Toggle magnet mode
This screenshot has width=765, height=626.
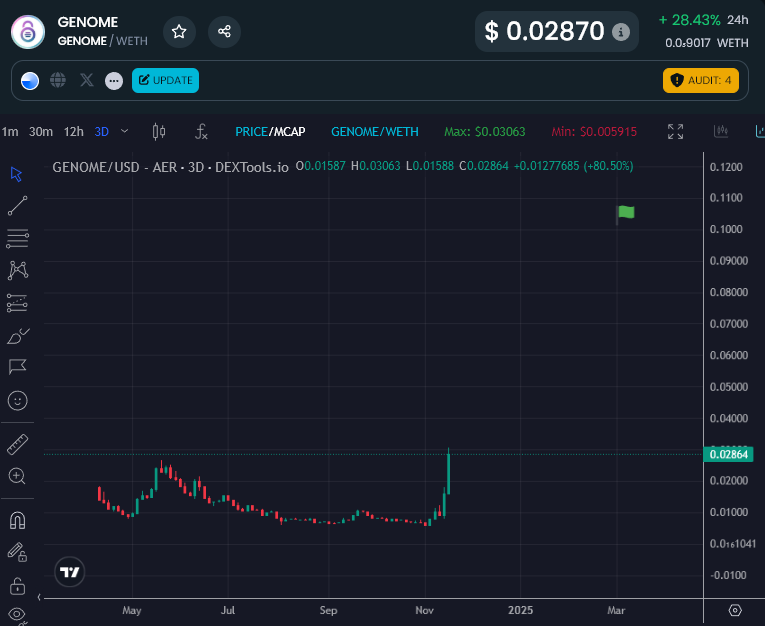tap(18, 521)
